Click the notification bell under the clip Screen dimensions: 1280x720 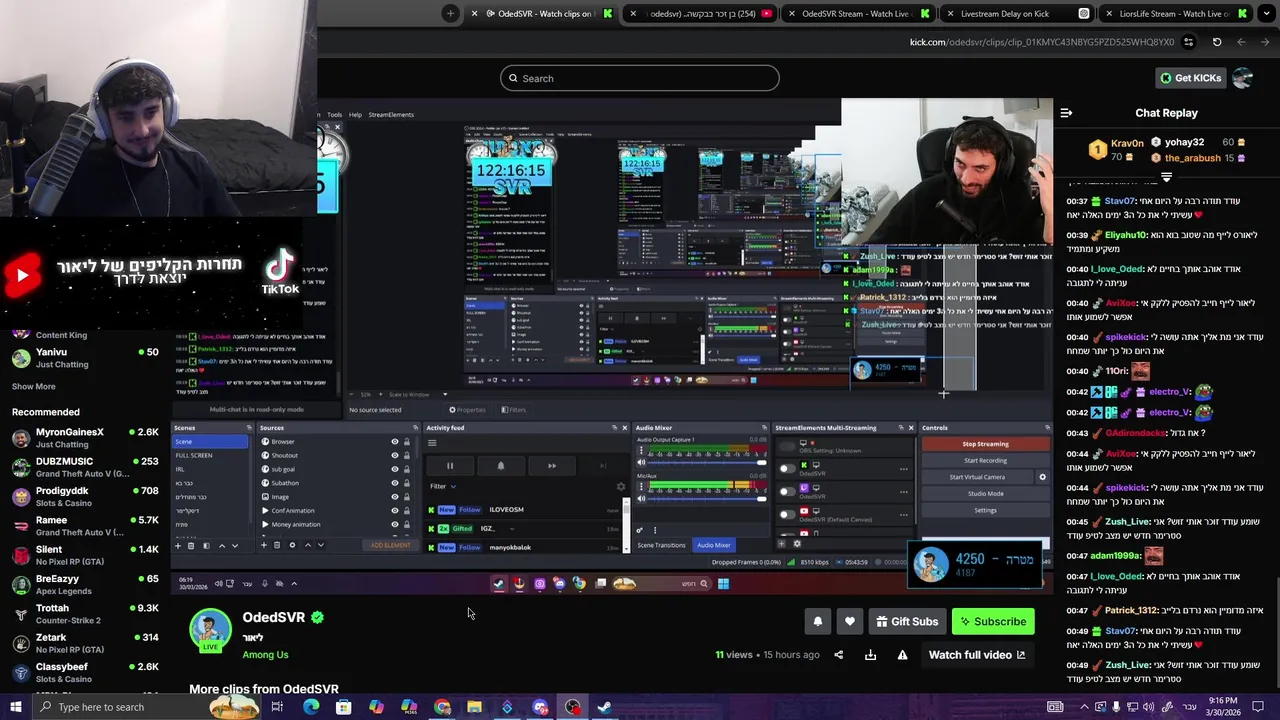(817, 622)
